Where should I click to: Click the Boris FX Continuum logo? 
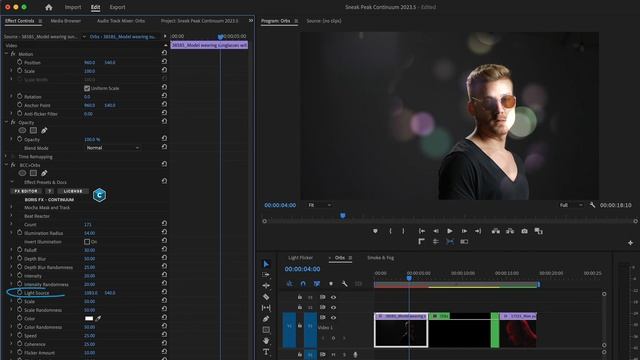(99, 195)
